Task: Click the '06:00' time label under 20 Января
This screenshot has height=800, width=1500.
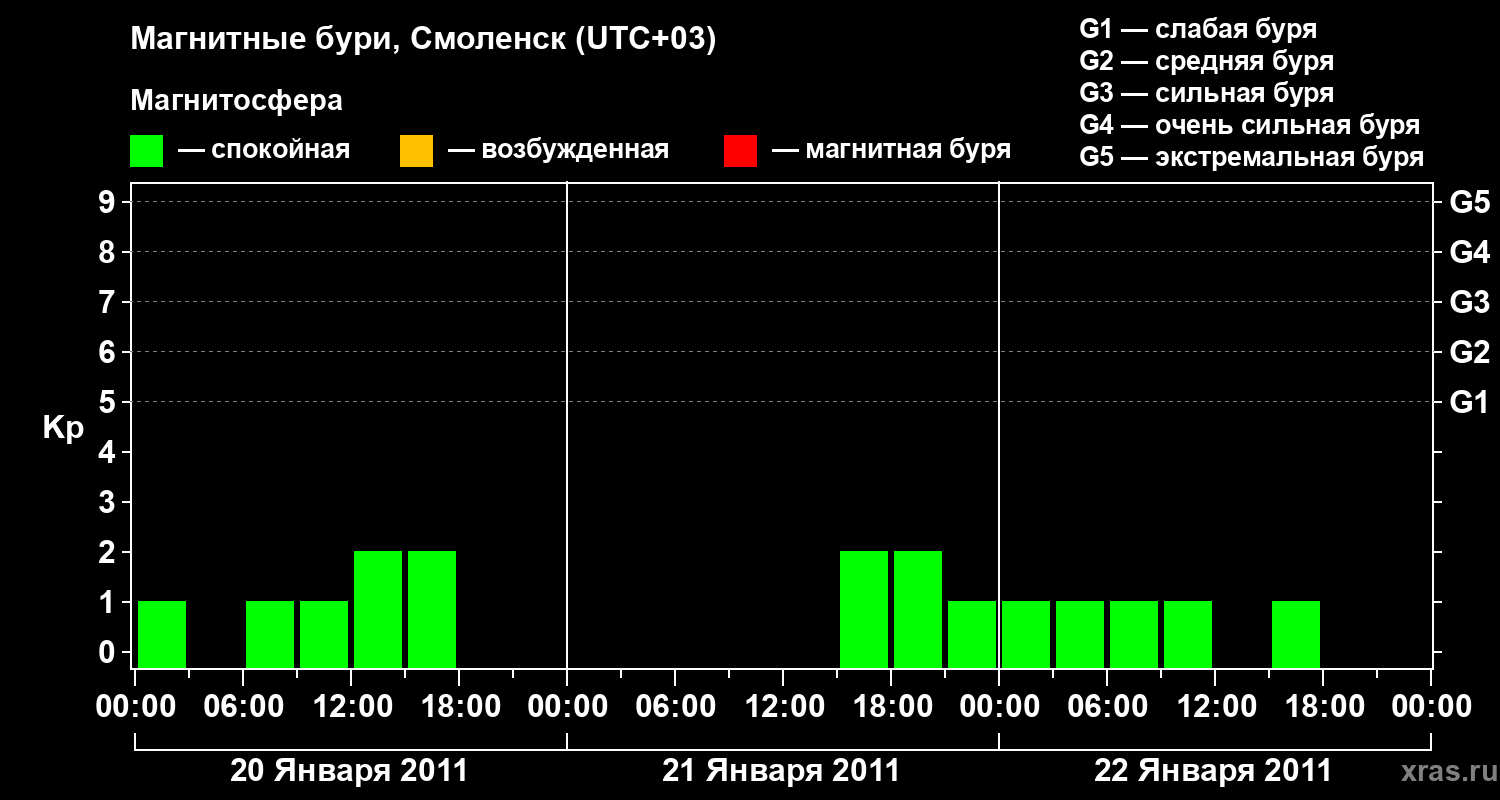Action: coord(243,707)
